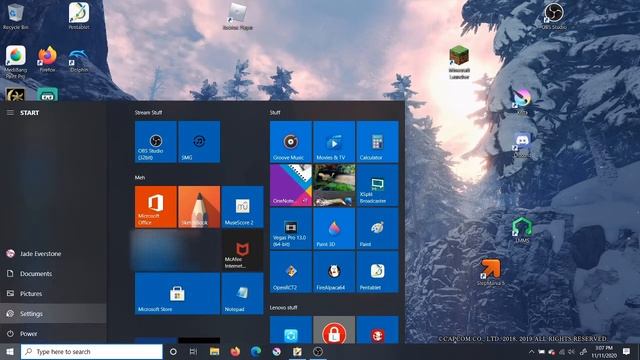Launch Firefox from the taskbar
Viewport: 640px width, 360px height.
[235, 351]
